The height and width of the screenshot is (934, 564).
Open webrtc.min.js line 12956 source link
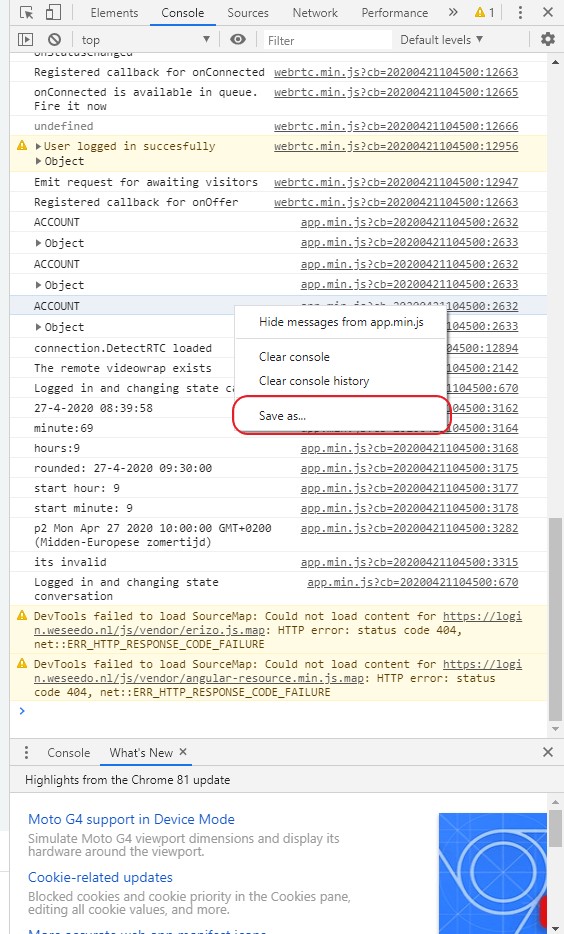click(x=396, y=146)
